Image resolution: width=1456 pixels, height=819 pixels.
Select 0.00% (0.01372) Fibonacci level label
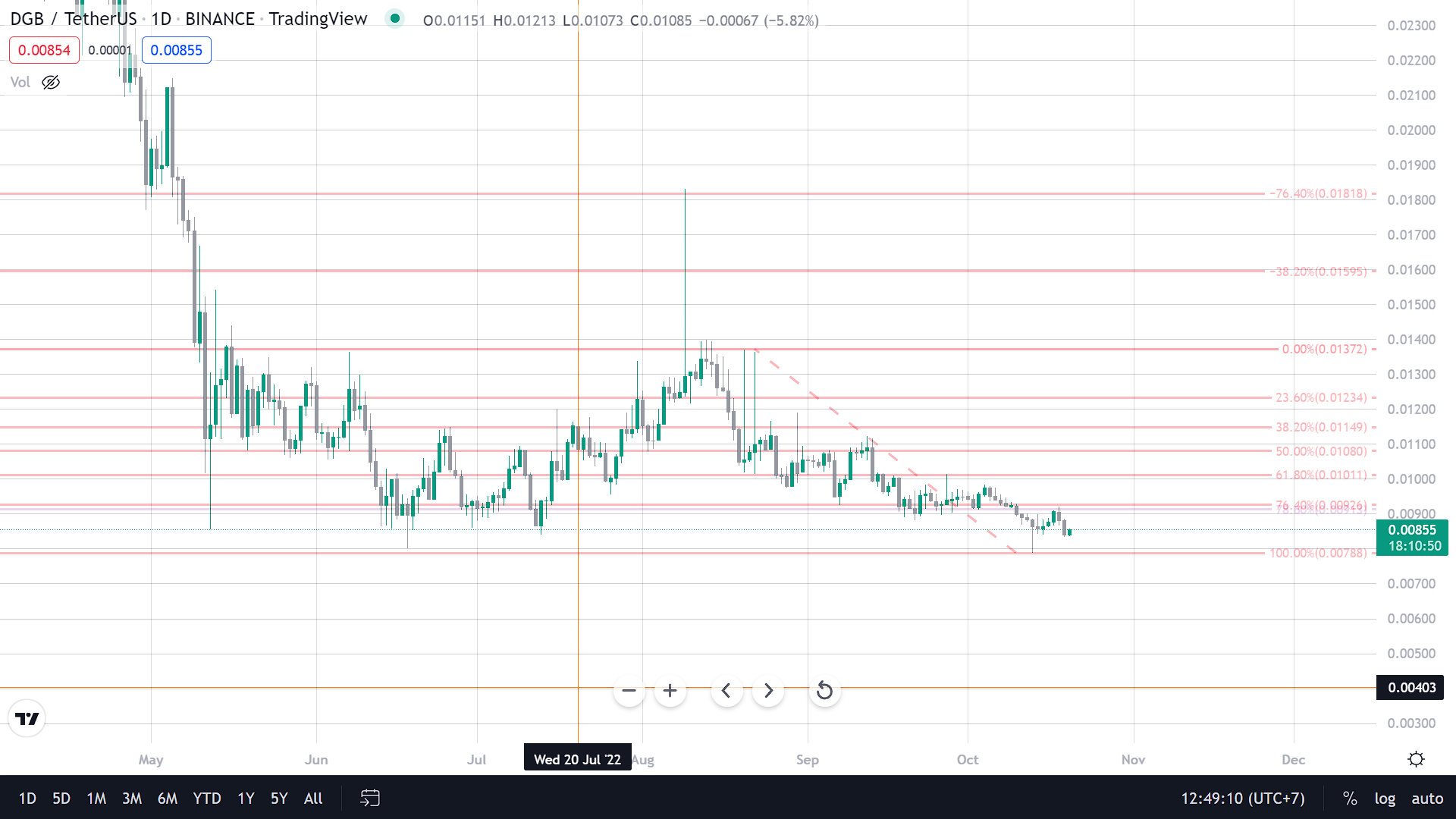pyautogui.click(x=1325, y=349)
